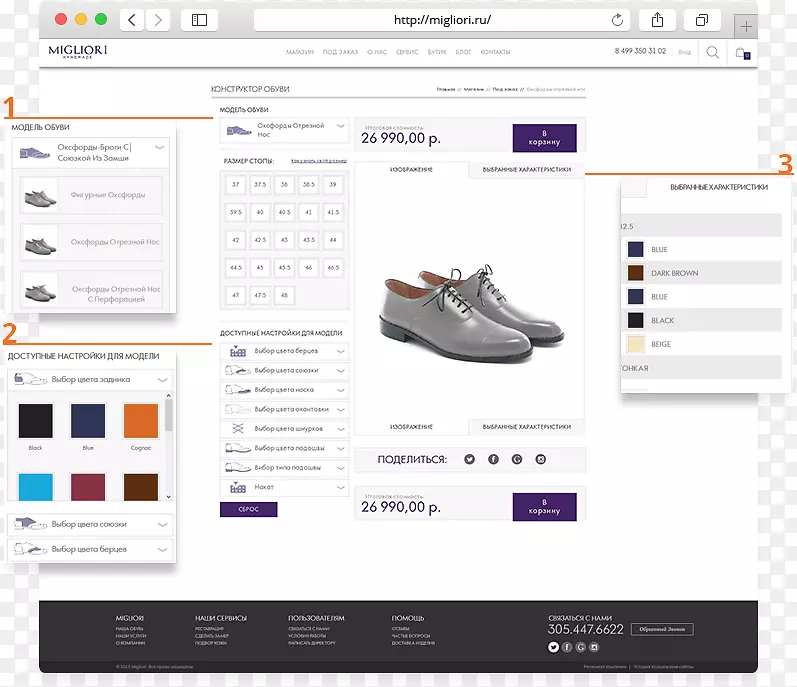Image resolution: width=797 pixels, height=687 pixels.
Task: Expand the Нокат setting chevron
Action: tap(341, 487)
